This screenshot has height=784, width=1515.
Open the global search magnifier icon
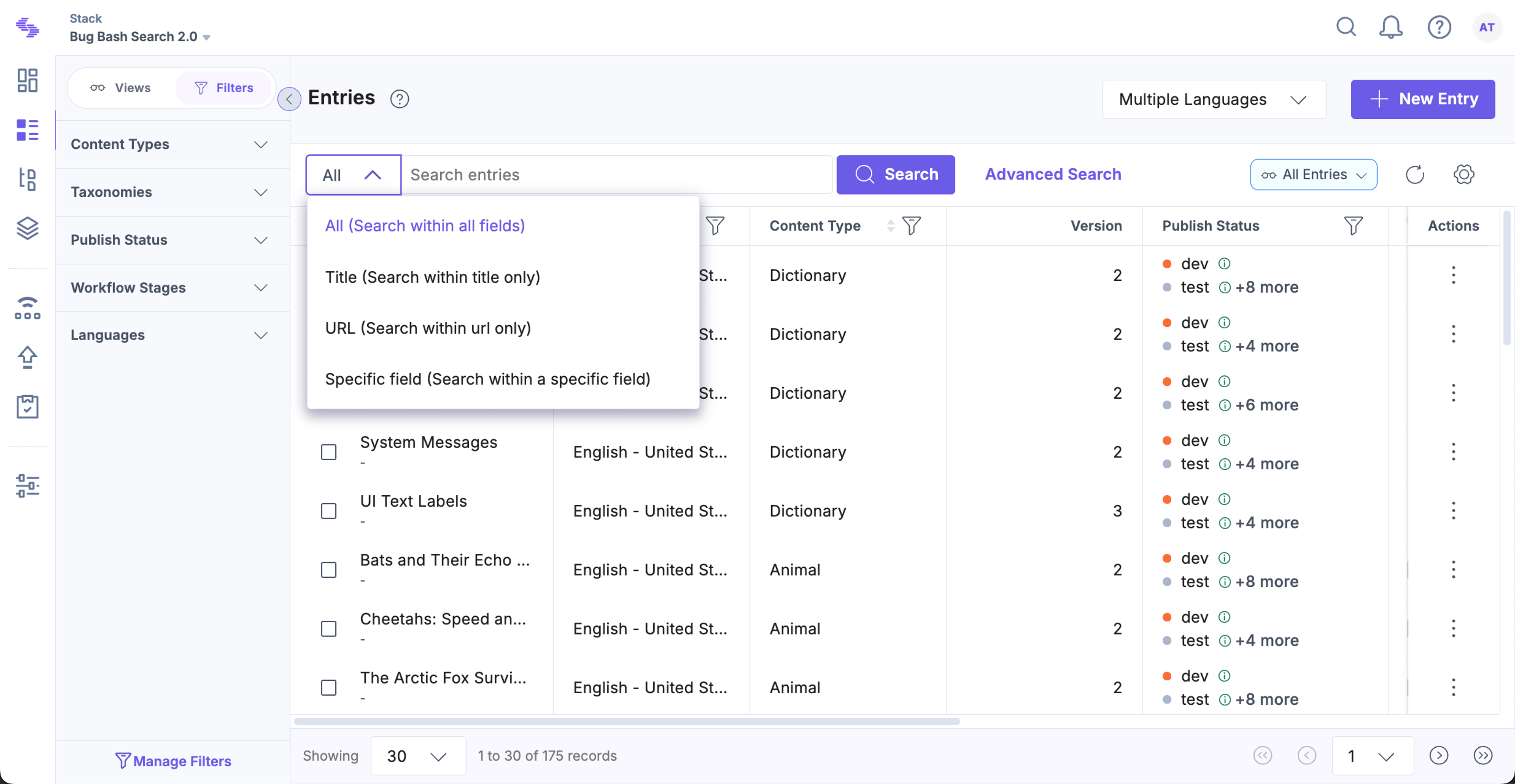1346,27
